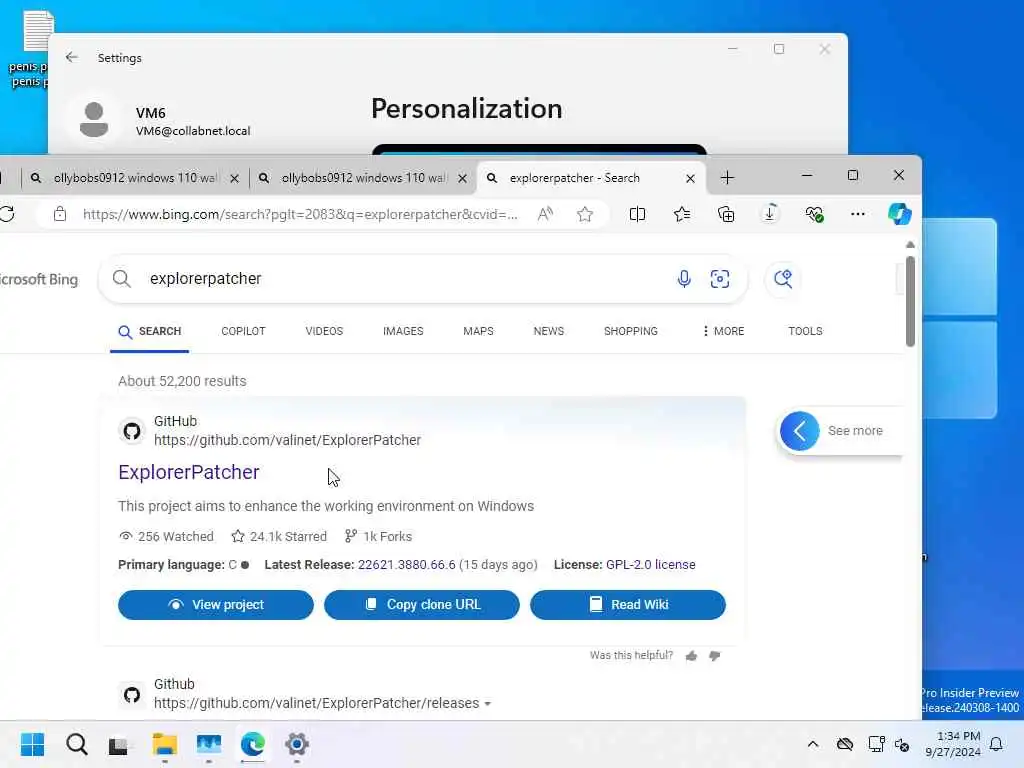1024x768 pixels.
Task: Open Edge Settings and more menu
Action: coord(857,214)
